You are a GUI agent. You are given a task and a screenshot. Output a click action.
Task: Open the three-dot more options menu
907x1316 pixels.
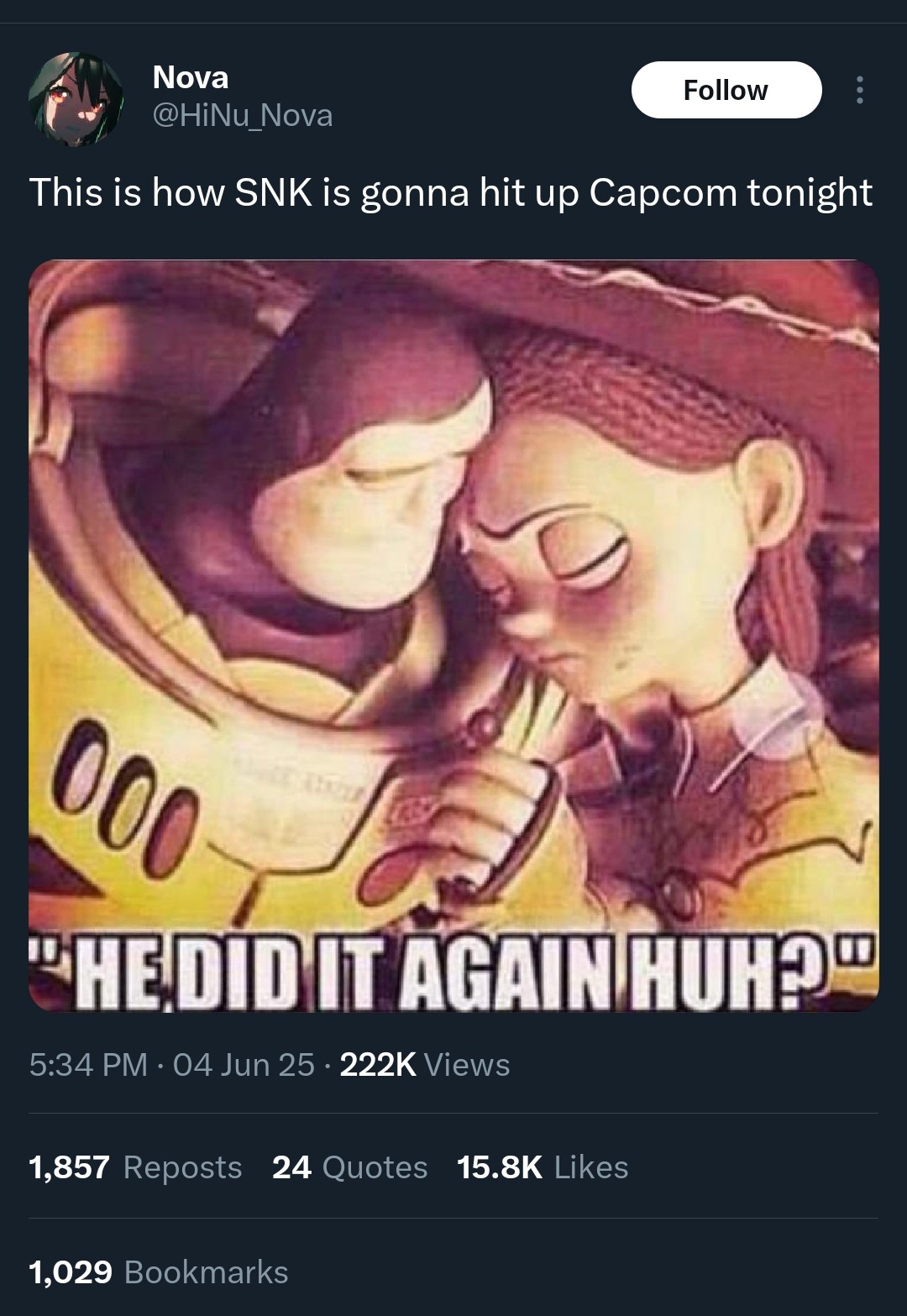[x=858, y=90]
